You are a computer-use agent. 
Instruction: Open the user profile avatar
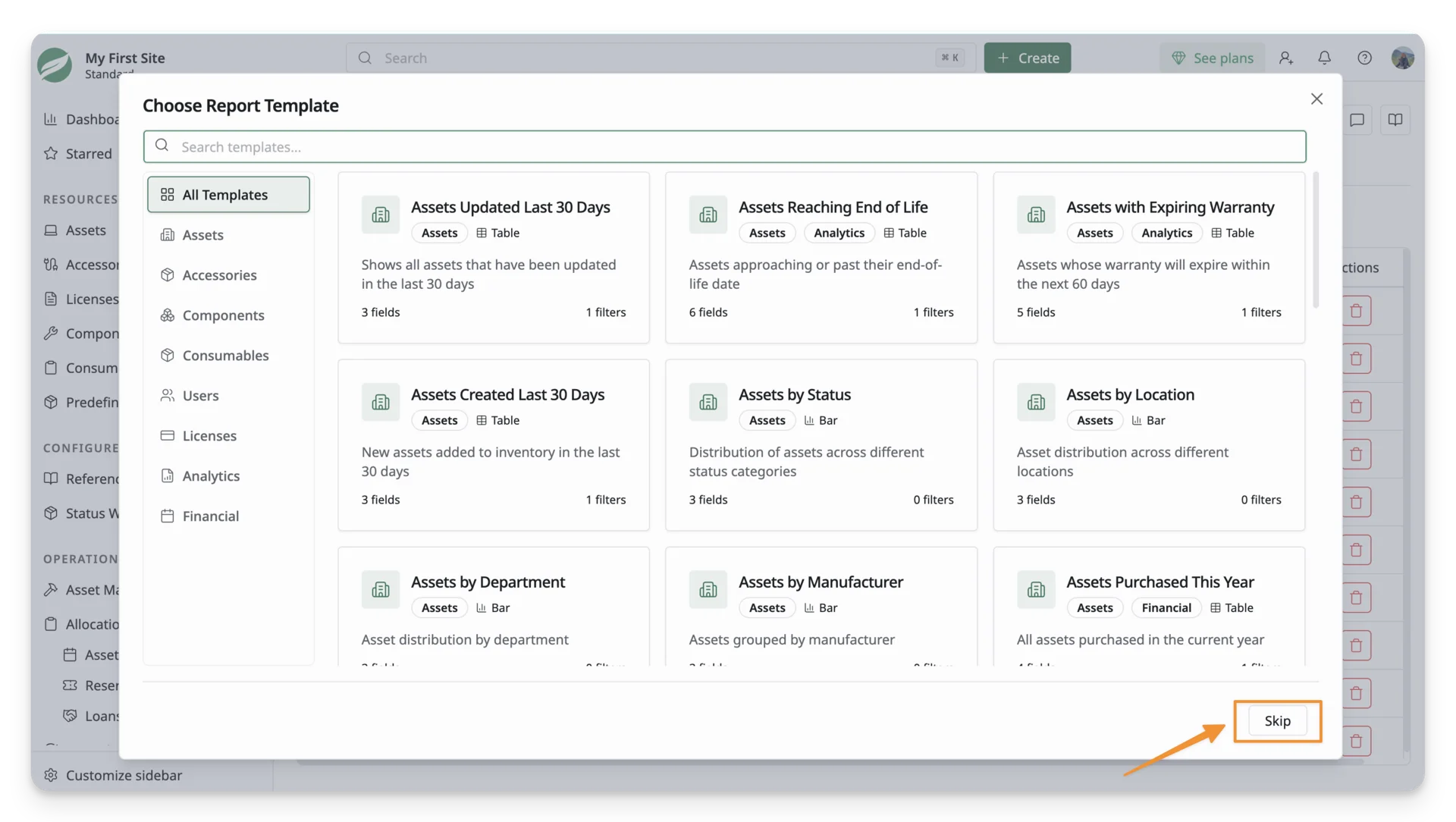point(1402,58)
